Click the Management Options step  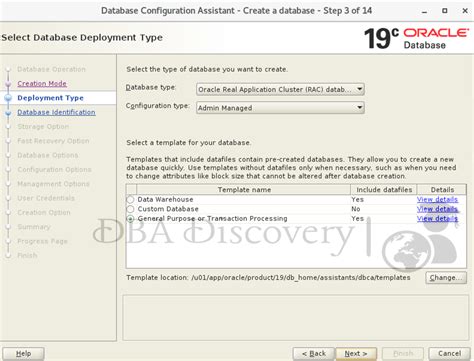pyautogui.click(x=53, y=184)
